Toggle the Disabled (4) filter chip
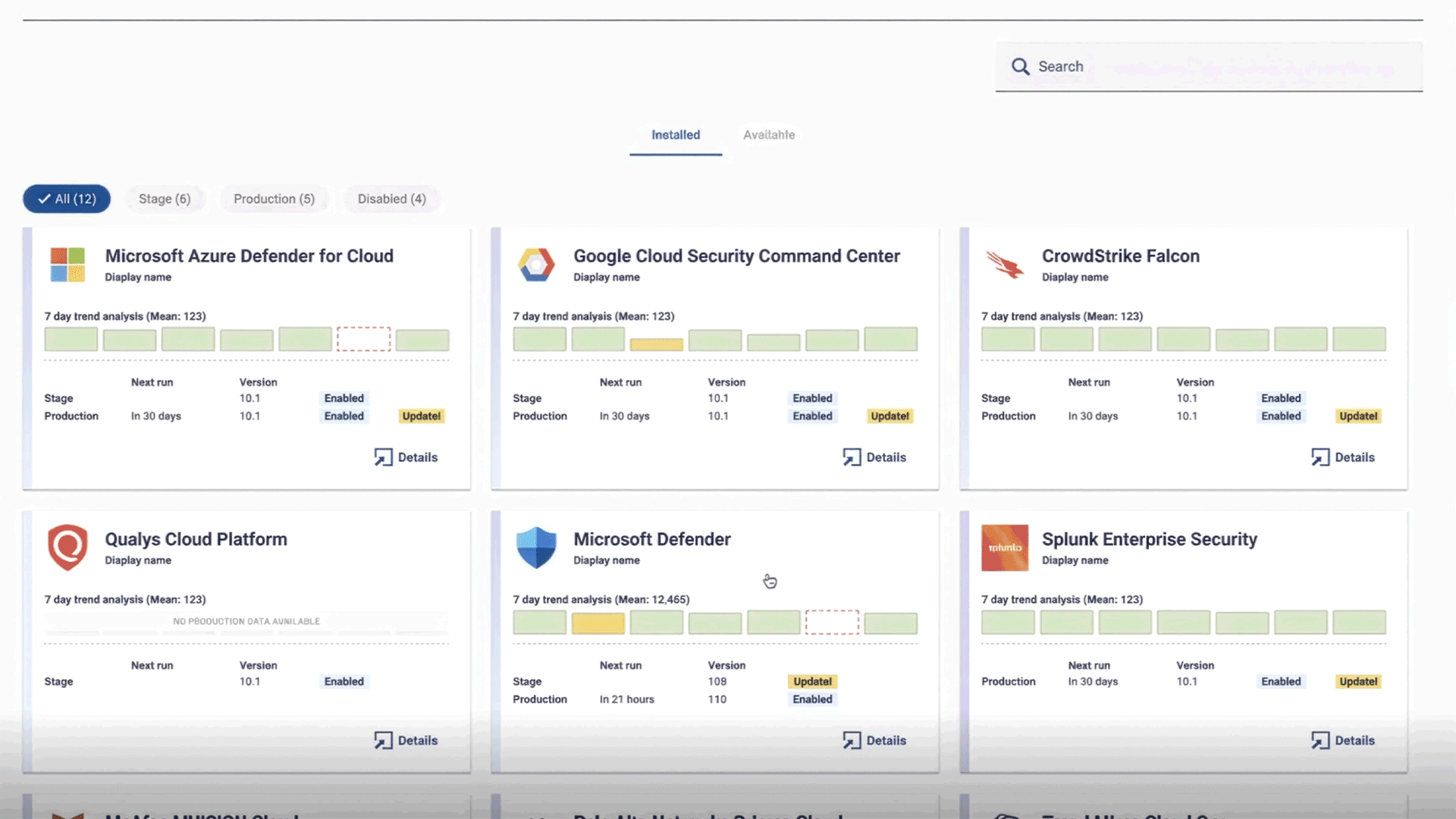The height and width of the screenshot is (819, 1456). pyautogui.click(x=391, y=199)
